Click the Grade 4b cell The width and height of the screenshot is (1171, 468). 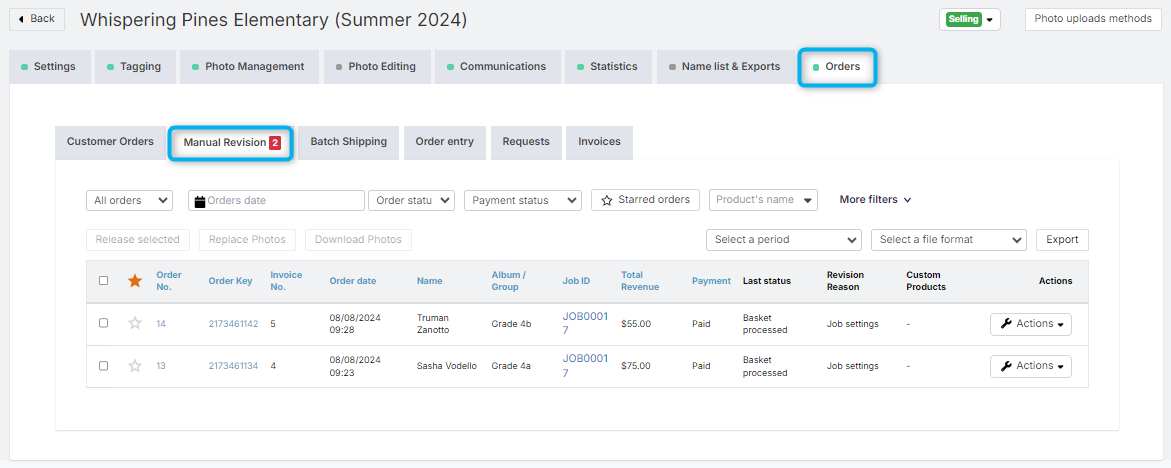click(512, 324)
